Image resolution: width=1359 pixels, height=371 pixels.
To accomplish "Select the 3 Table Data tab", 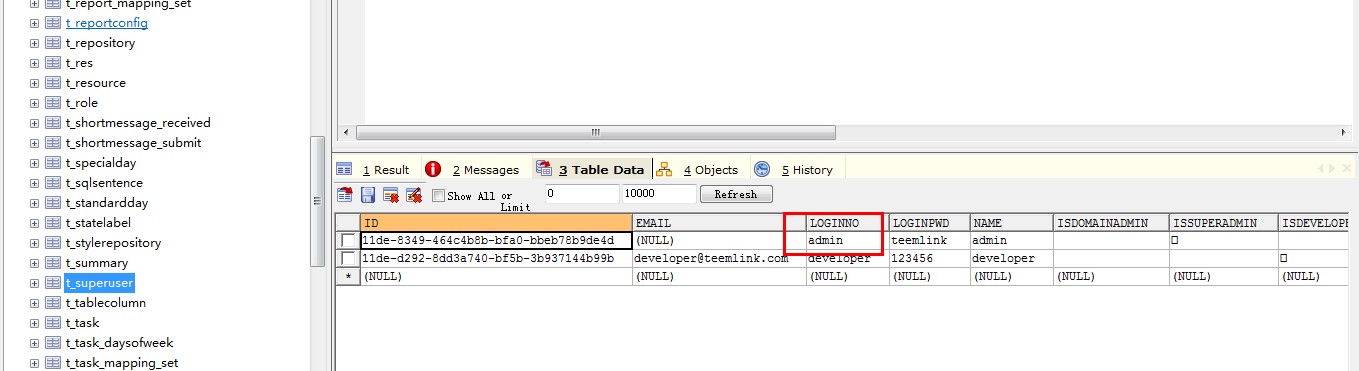I will (591, 170).
